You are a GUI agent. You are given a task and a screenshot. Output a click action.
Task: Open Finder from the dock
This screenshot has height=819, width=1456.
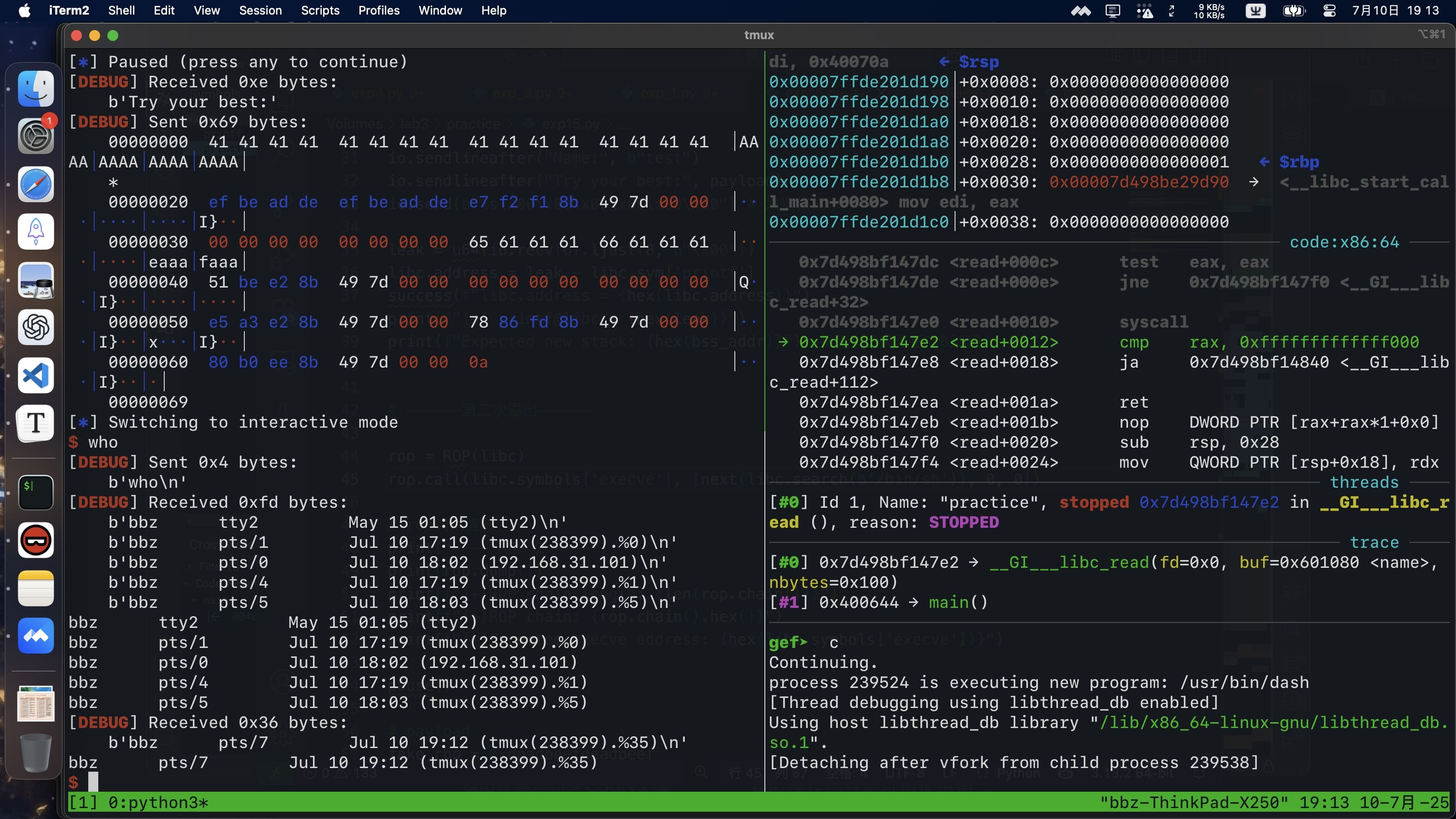click(35, 89)
